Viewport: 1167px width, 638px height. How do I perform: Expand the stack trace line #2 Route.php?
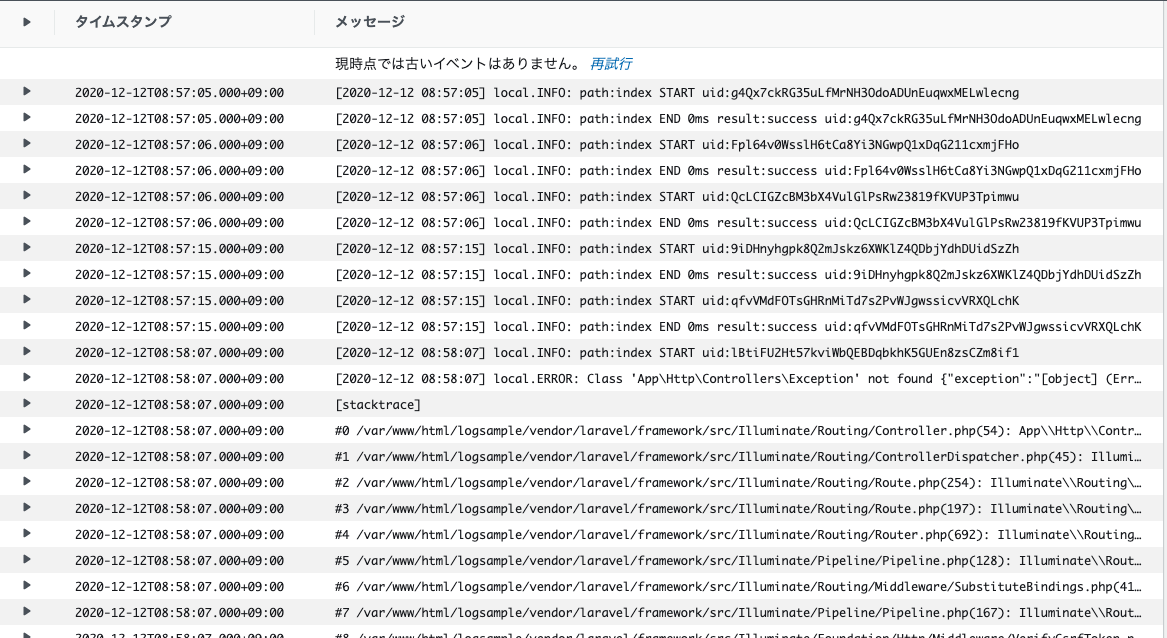(27, 482)
